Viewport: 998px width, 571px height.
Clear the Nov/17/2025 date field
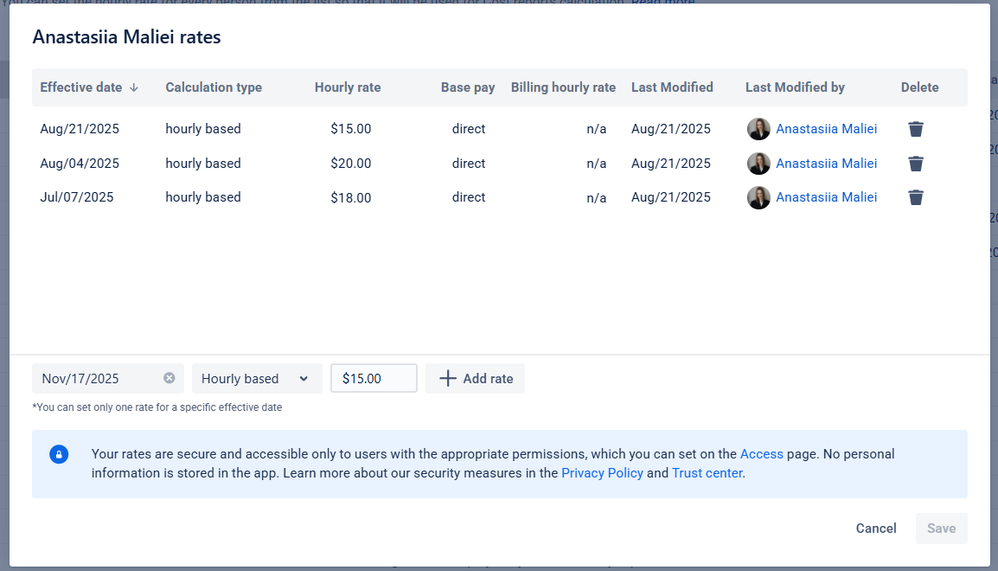pos(169,378)
